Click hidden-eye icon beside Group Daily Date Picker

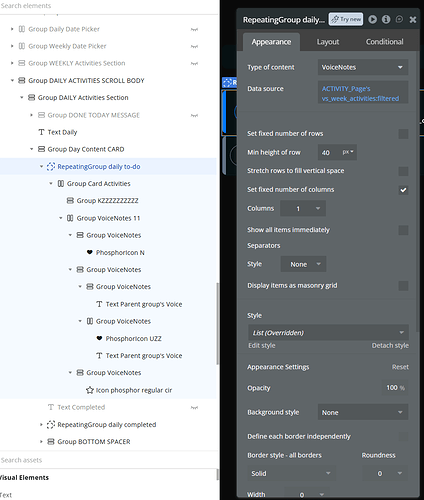(194, 29)
